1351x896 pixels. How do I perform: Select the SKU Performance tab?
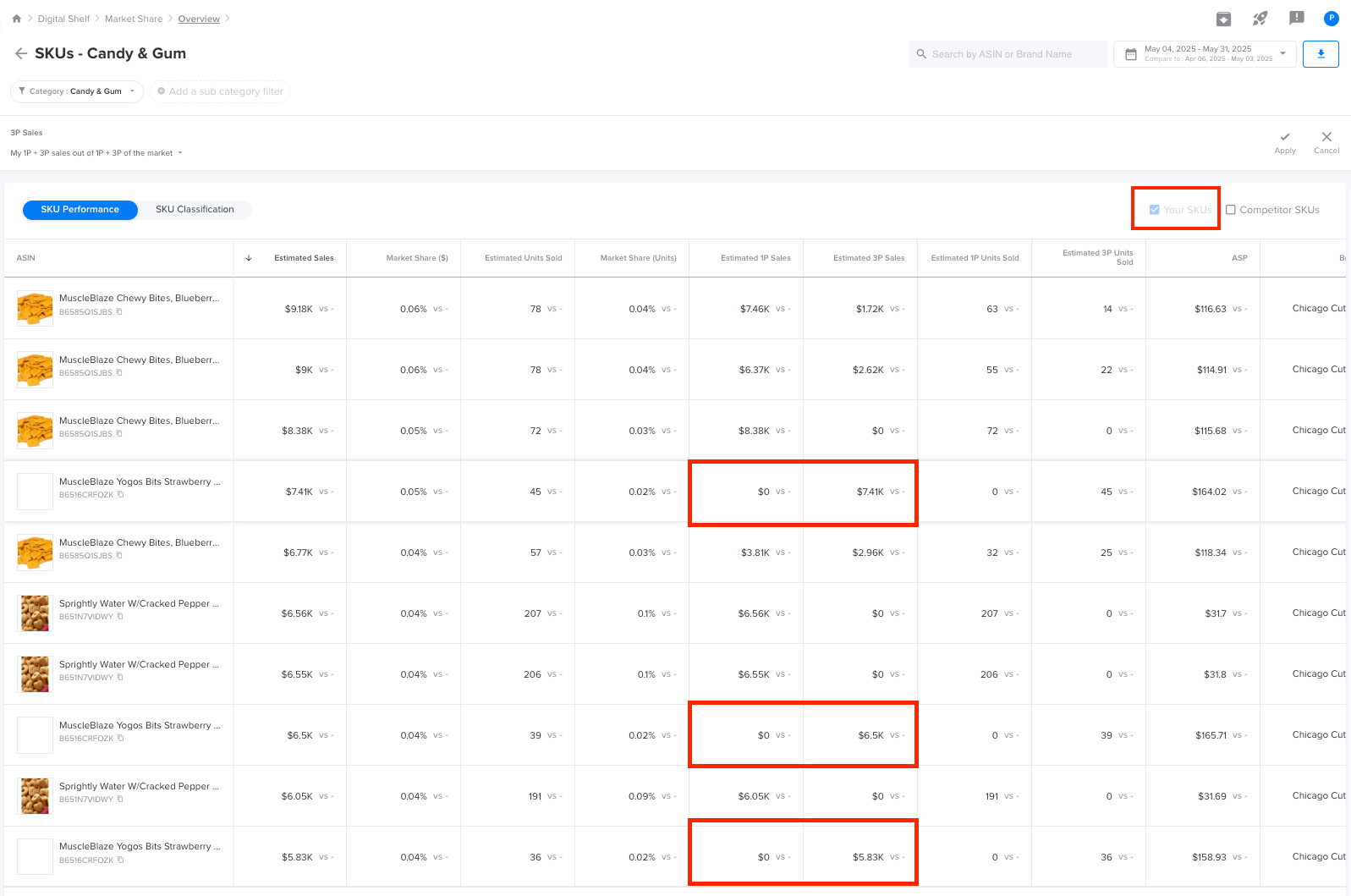coord(80,210)
